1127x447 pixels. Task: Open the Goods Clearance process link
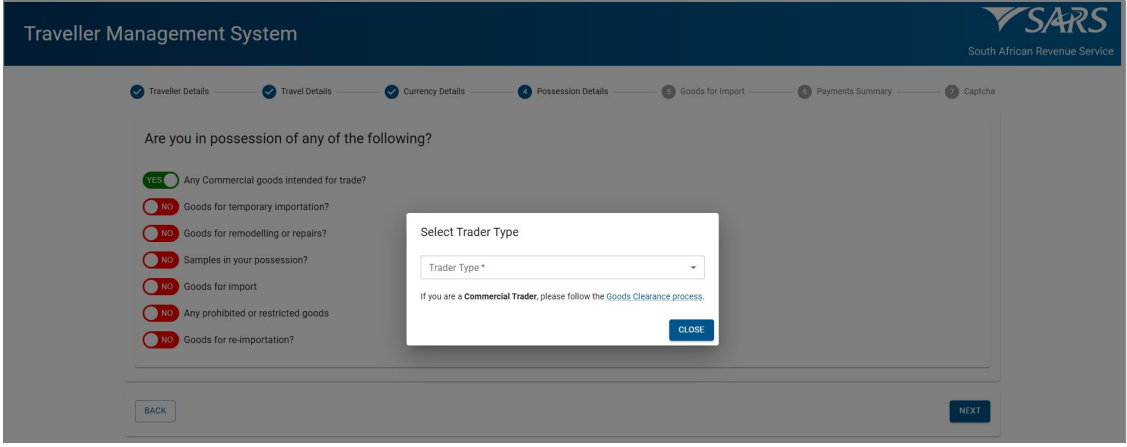[x=654, y=297]
